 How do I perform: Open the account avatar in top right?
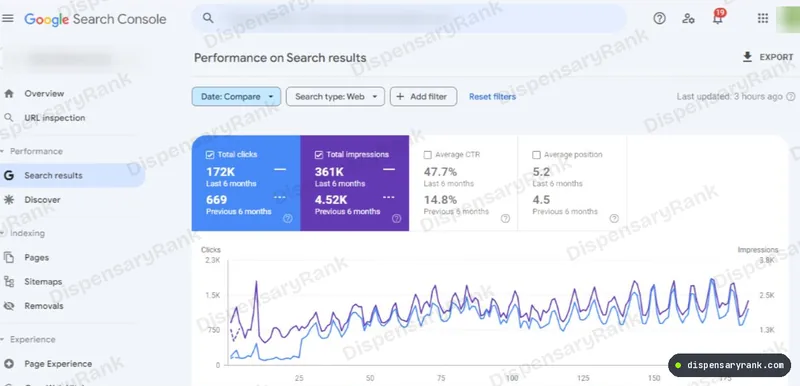coord(788,19)
